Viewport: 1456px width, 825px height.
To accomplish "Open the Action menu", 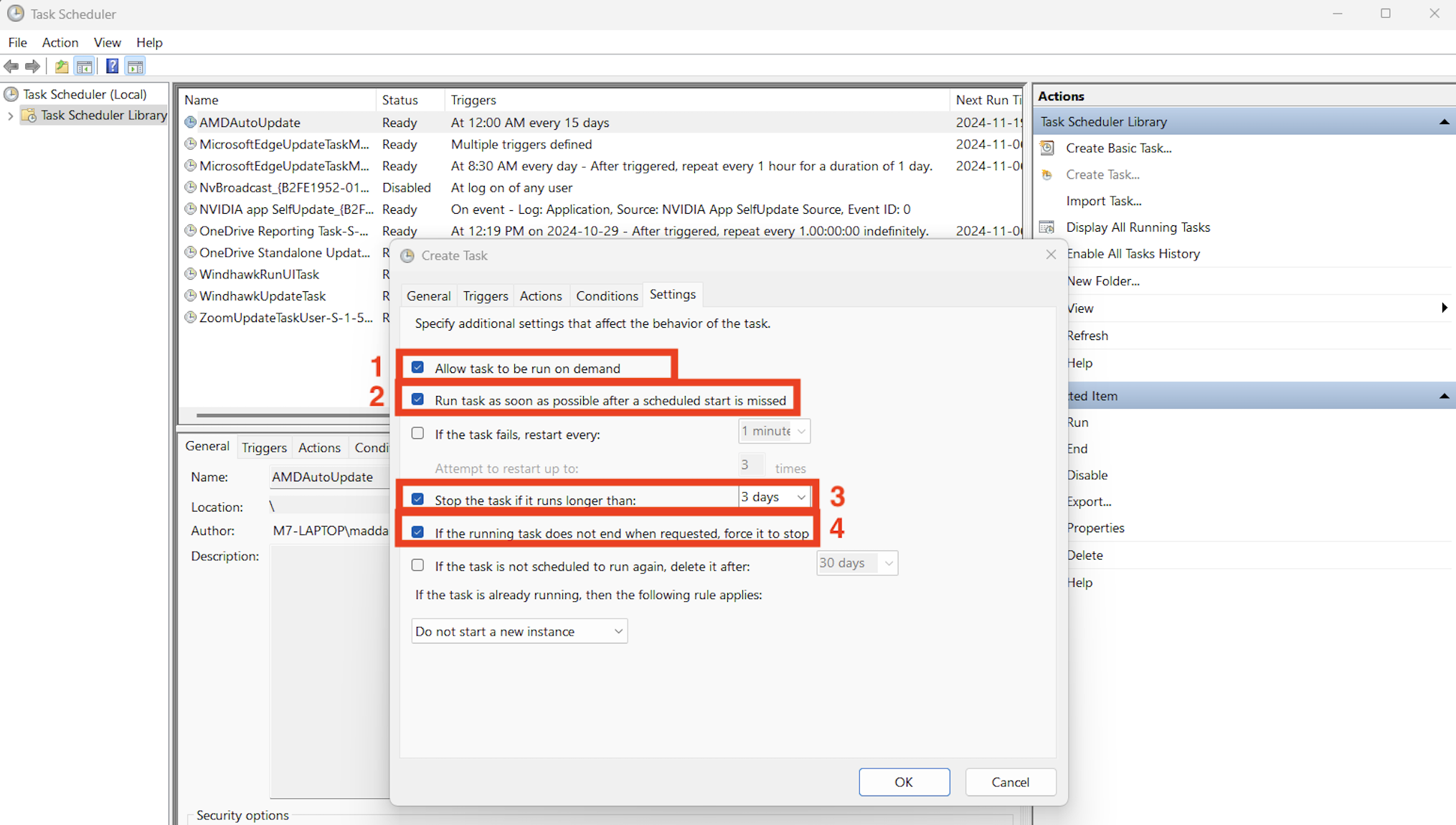I will (60, 42).
